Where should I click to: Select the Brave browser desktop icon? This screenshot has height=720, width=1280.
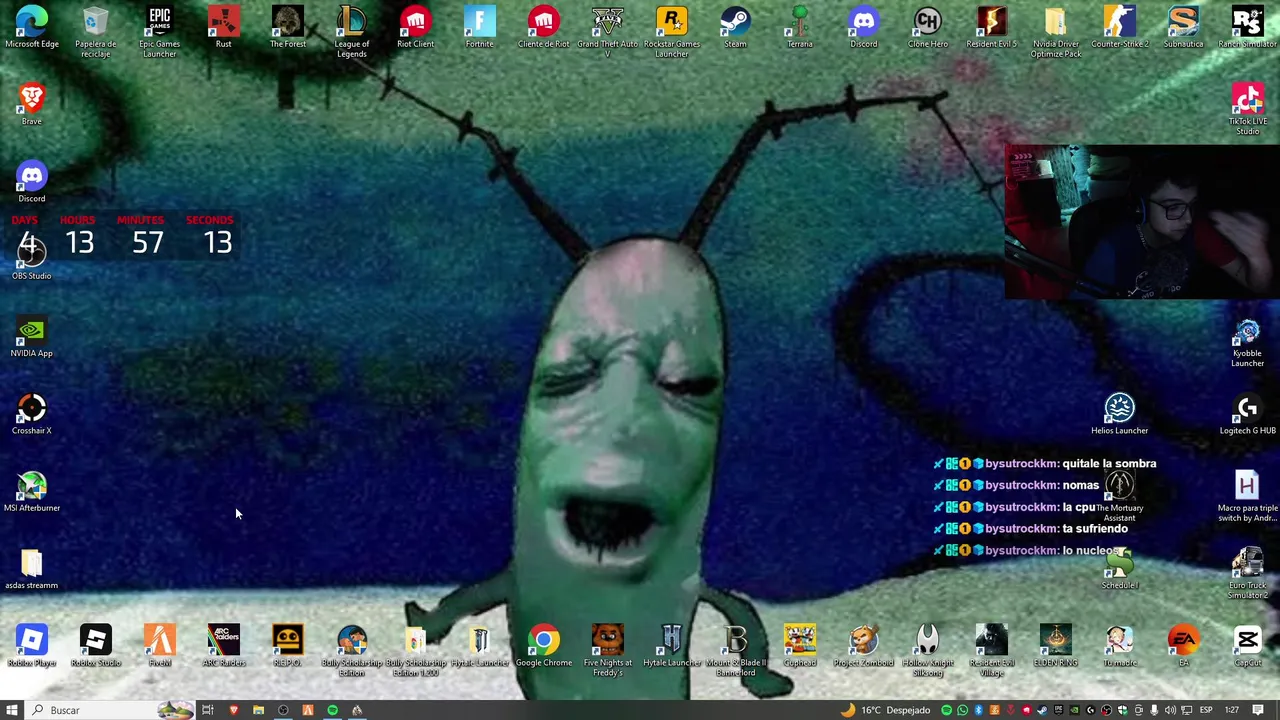tap(31, 104)
